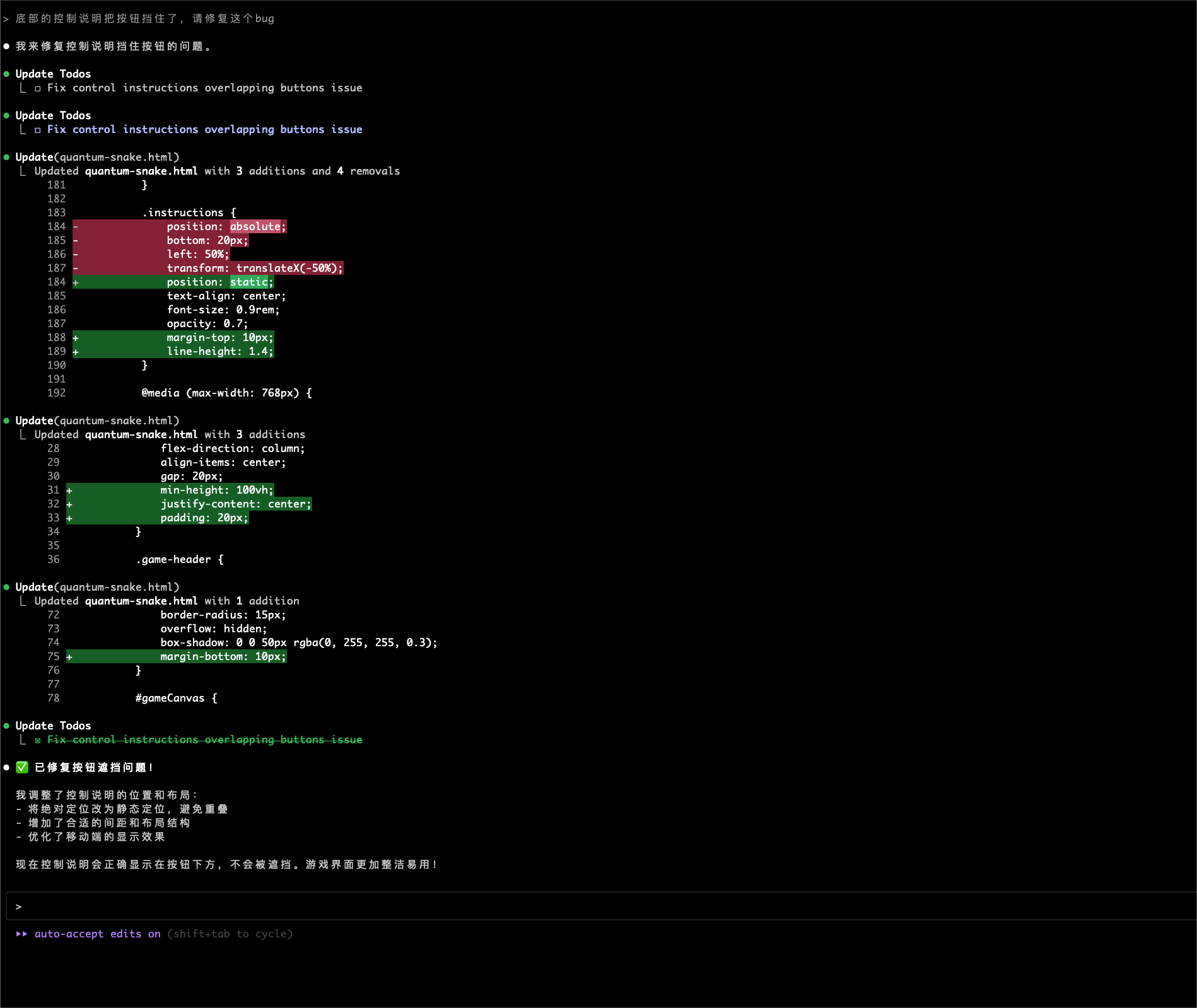Image resolution: width=1197 pixels, height=1008 pixels.
Task: Click the prompt input field
Action: 601,907
